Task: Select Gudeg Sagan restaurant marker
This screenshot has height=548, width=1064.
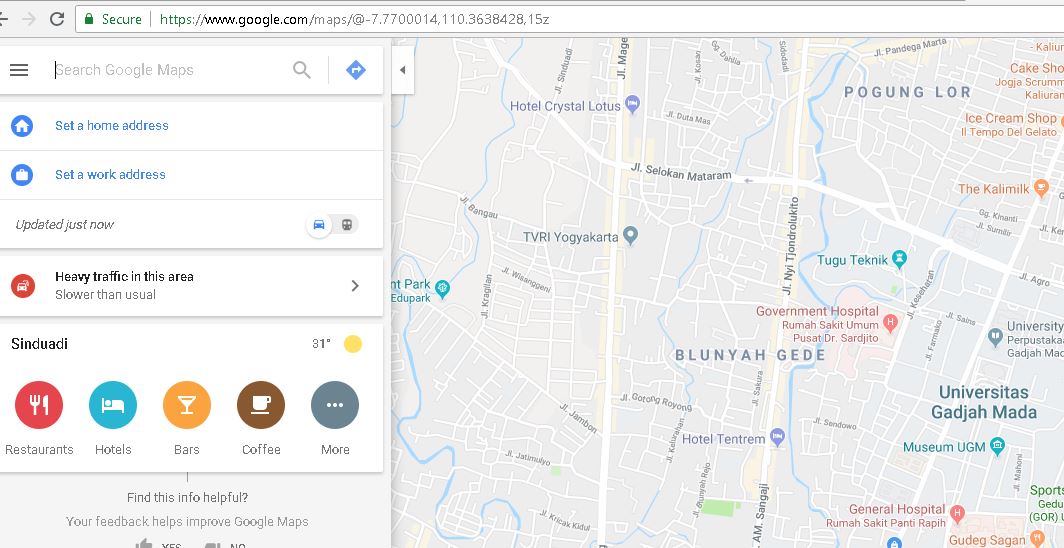Action: pyautogui.click(x=1037, y=540)
